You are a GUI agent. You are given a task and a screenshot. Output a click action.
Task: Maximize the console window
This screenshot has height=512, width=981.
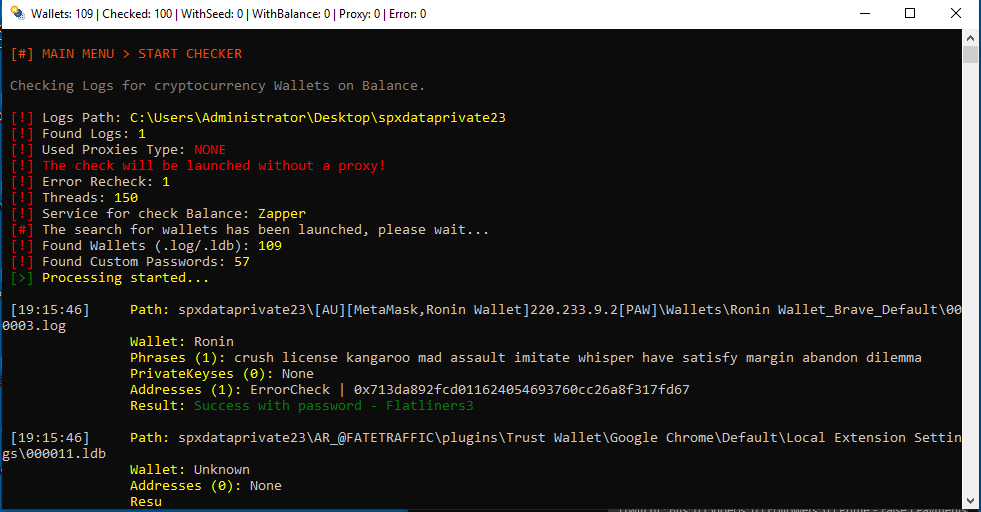point(910,14)
